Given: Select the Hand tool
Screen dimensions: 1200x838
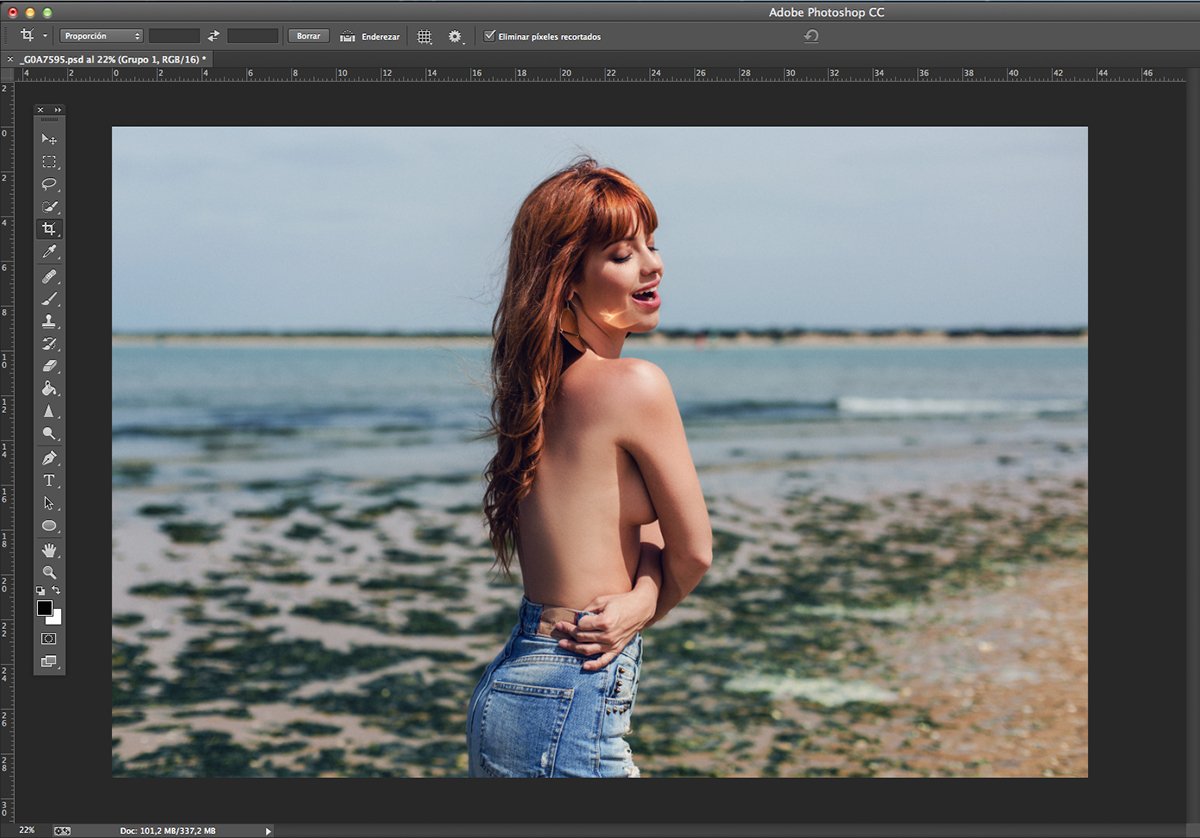Looking at the screenshot, I should [x=49, y=550].
